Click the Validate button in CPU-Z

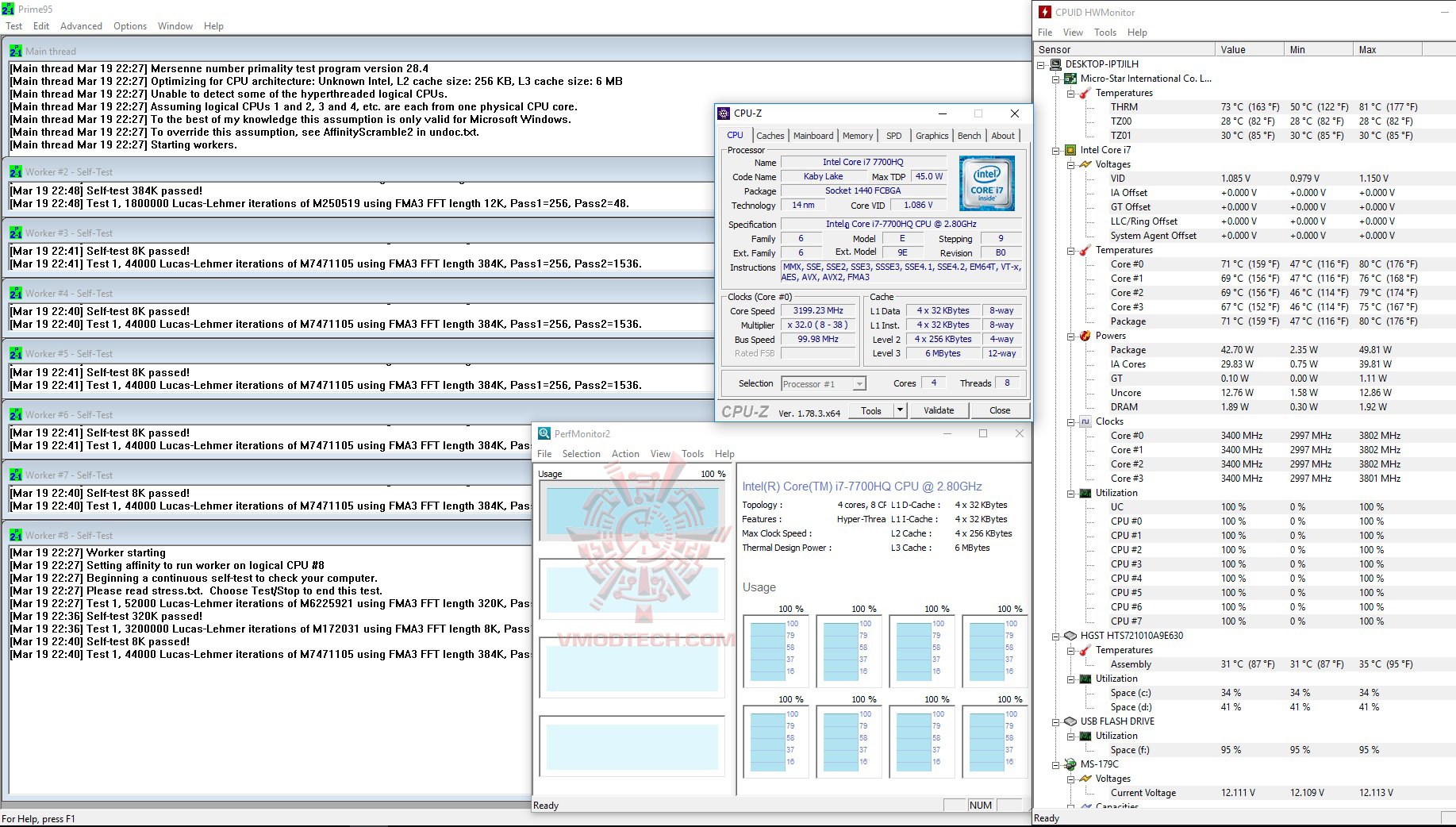[x=939, y=410]
